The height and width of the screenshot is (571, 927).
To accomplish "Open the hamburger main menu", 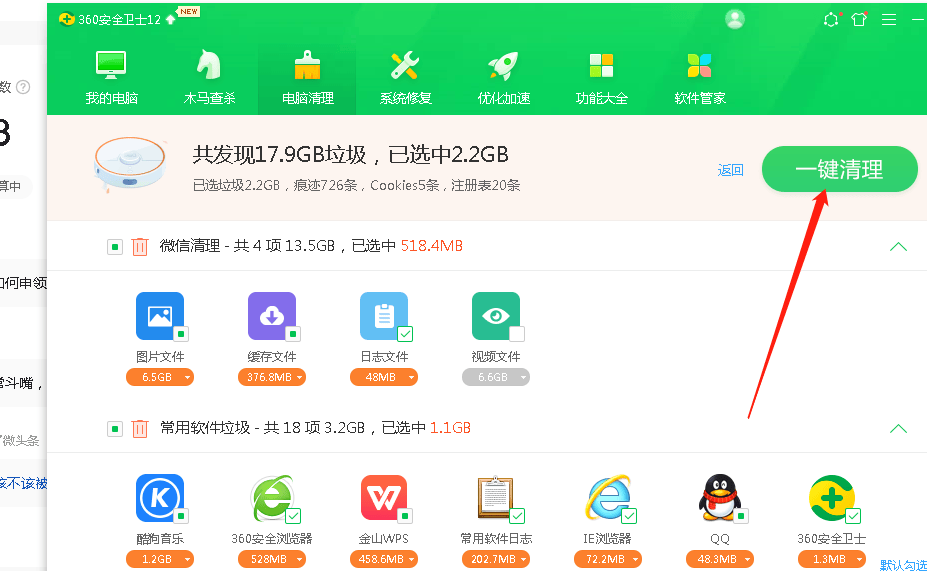I will tap(888, 19).
